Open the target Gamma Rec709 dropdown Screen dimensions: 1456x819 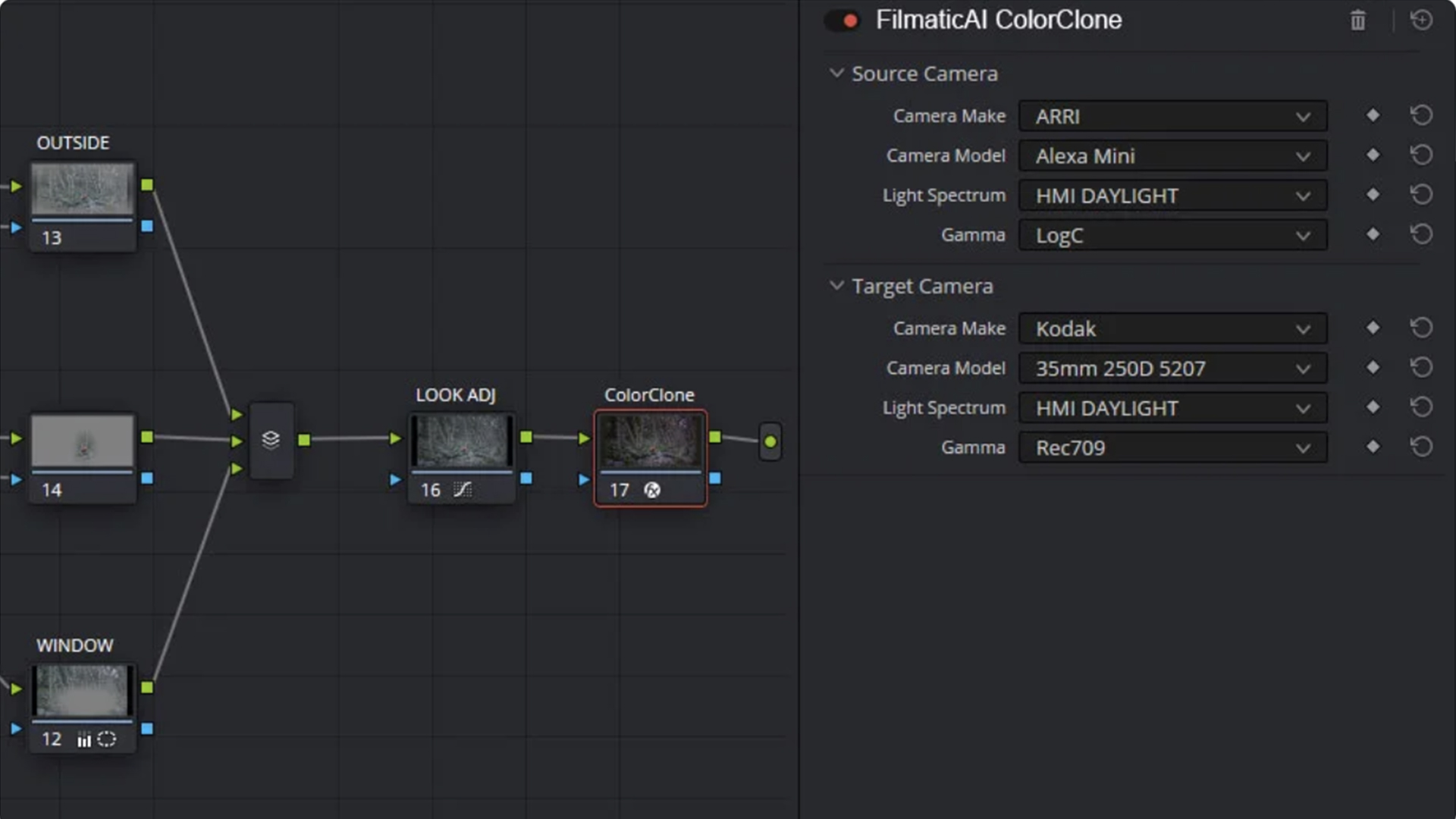(x=1172, y=447)
